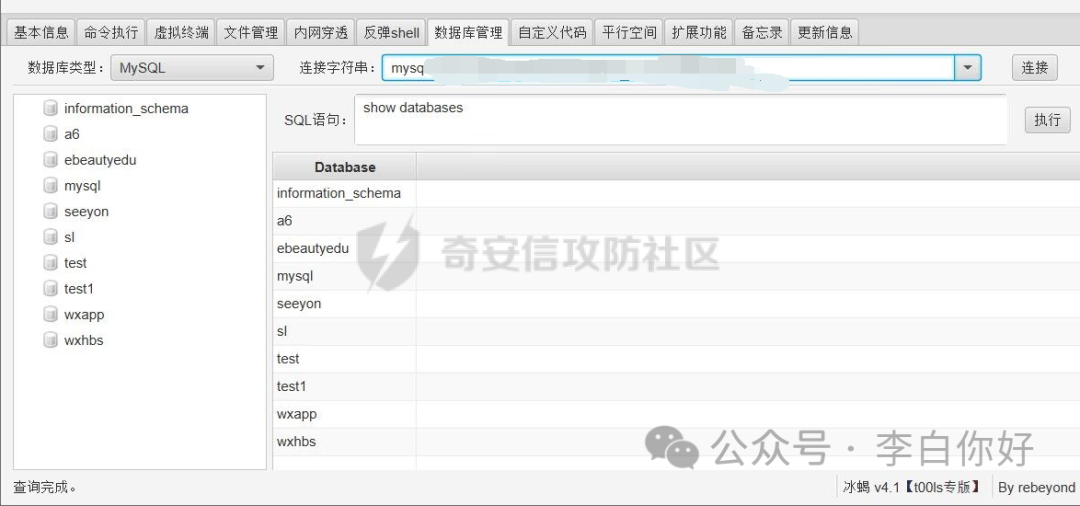Click the wxhbs database icon in tree
Screen dimensions: 1080x506
(50, 340)
